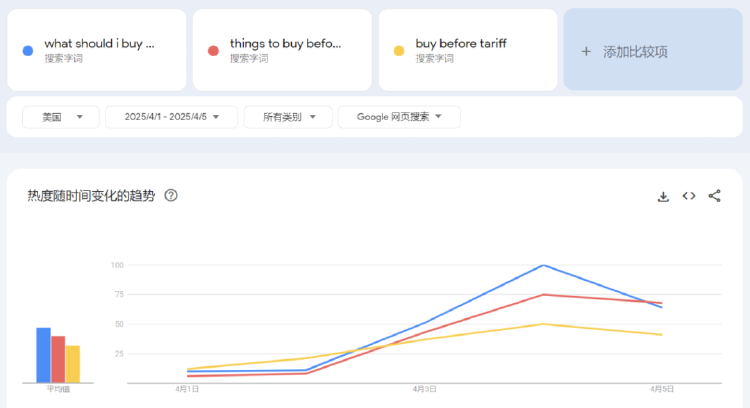This screenshot has width=750, height=408.
Task: Select the 'buy before tariff' search term text
Action: click(461, 44)
